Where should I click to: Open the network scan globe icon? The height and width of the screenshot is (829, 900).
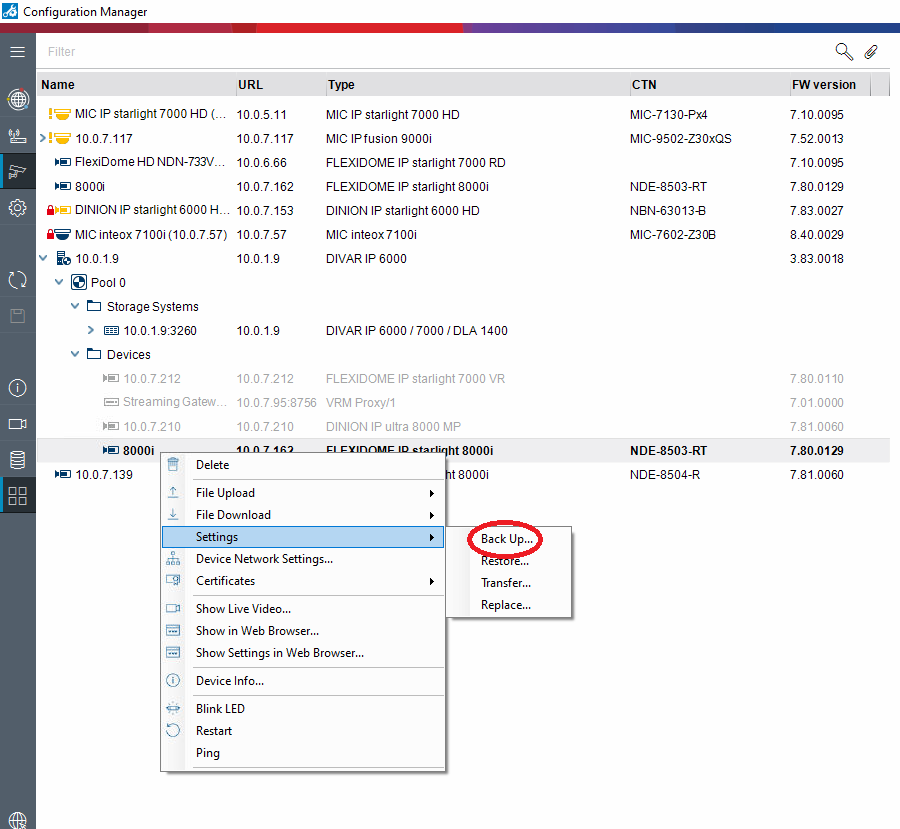pos(18,99)
